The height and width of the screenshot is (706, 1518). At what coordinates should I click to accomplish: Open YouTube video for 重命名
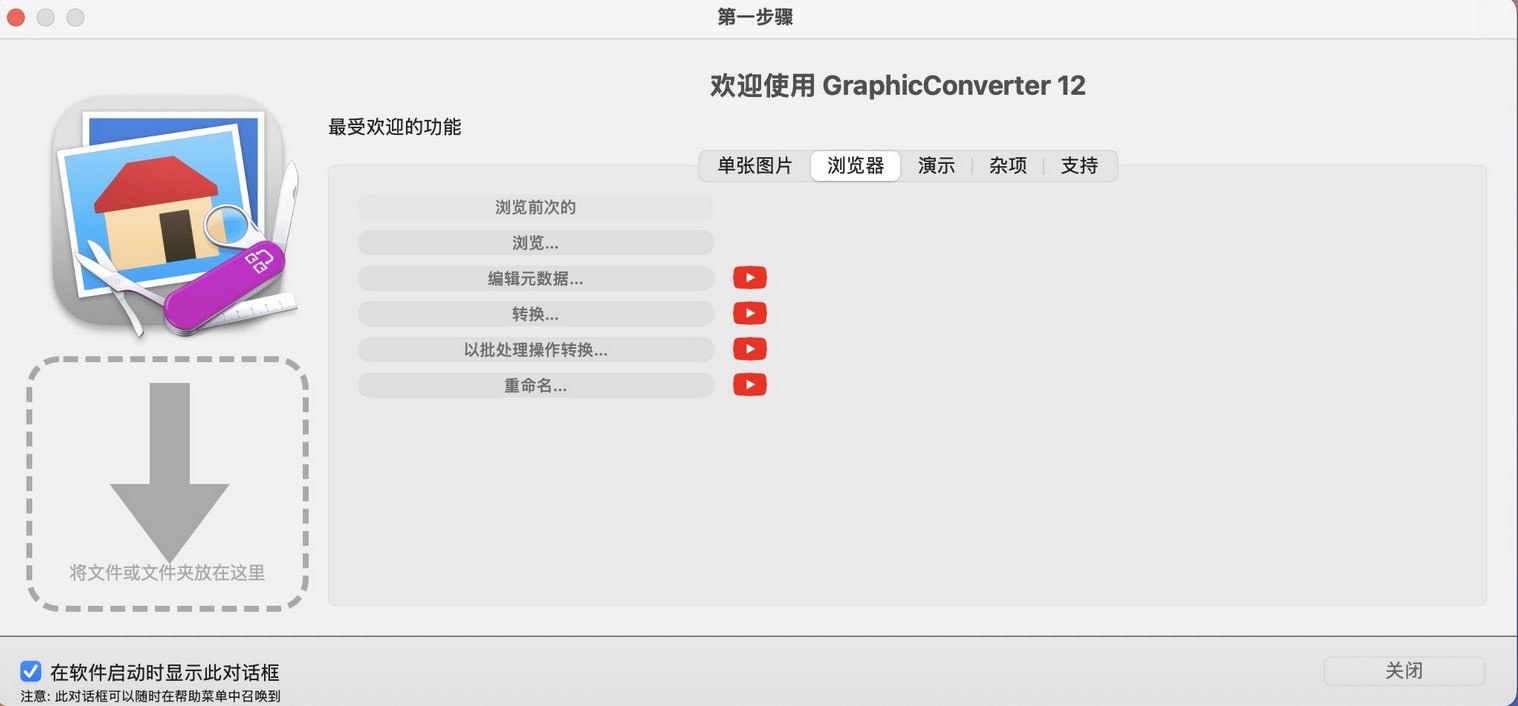click(750, 385)
